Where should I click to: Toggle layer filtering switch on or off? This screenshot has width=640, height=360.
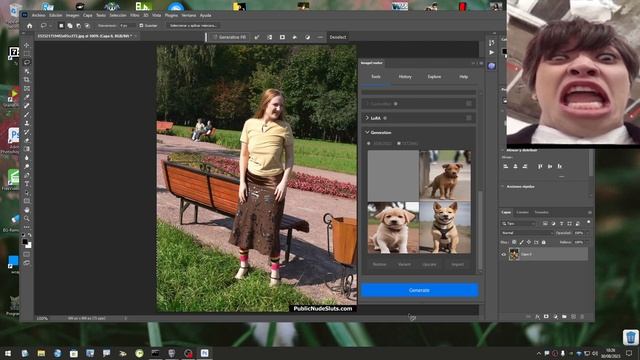[588, 222]
